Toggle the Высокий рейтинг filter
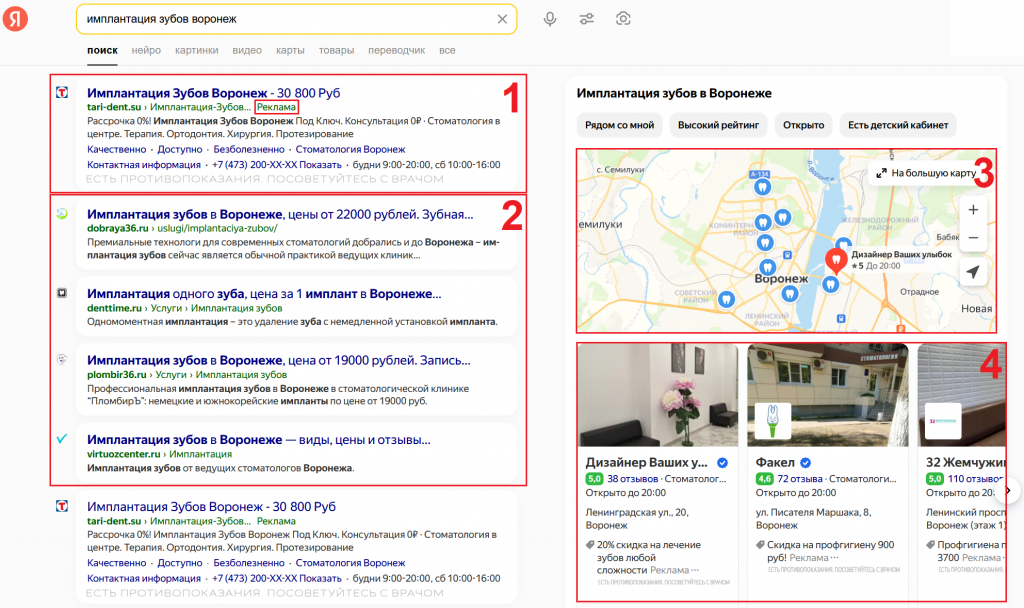Image resolution: width=1024 pixels, height=608 pixels. tap(718, 125)
